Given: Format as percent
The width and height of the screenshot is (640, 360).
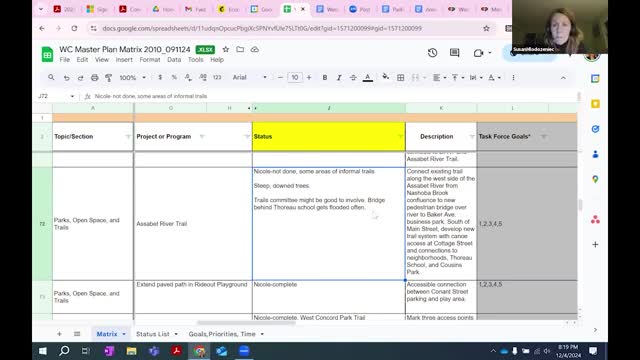Looking at the screenshot, I should 174,78.
